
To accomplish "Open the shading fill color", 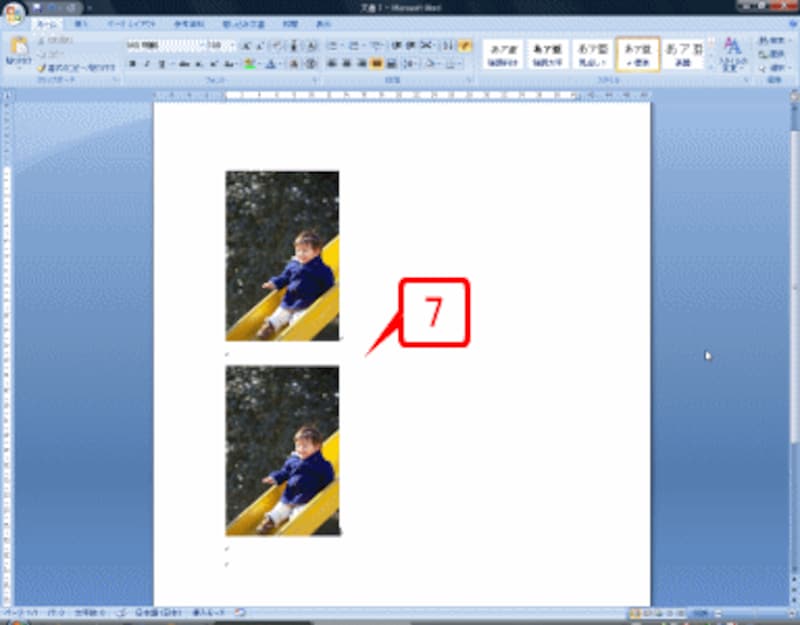I will (x=432, y=64).
